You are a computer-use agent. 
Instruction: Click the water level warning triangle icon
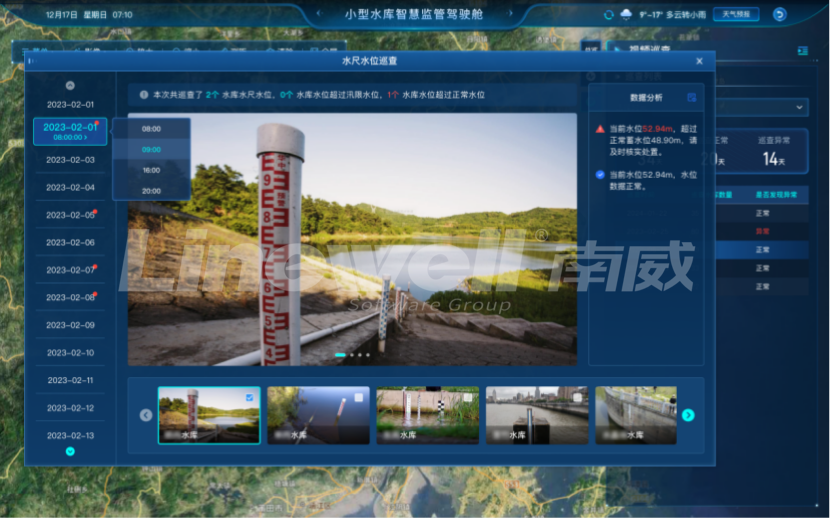tap(600, 129)
